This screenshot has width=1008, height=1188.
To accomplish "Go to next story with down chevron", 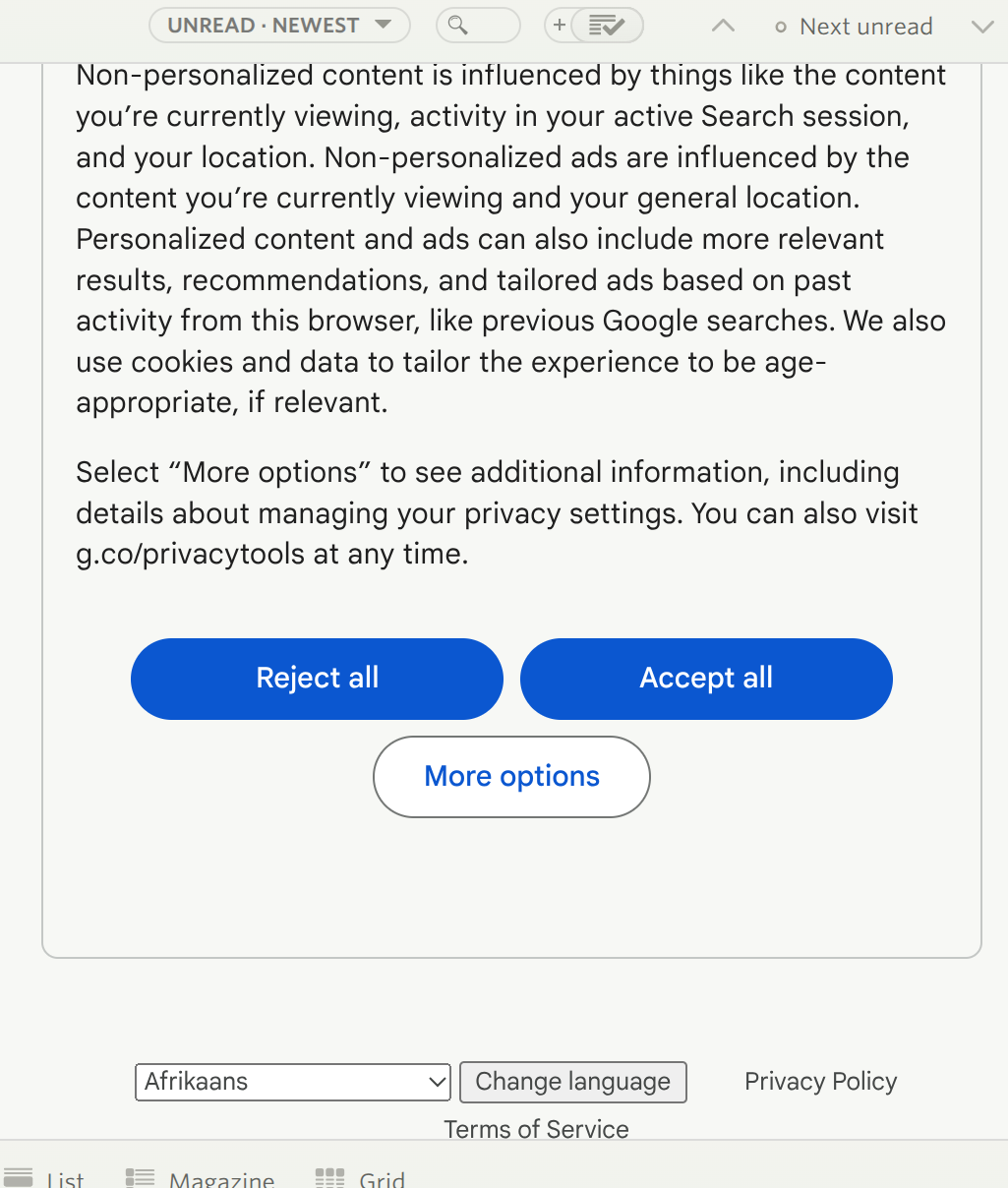I will (x=981, y=27).
